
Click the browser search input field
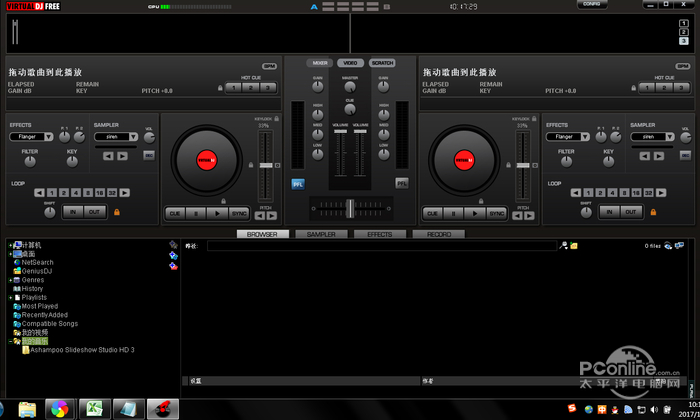tap(382, 246)
